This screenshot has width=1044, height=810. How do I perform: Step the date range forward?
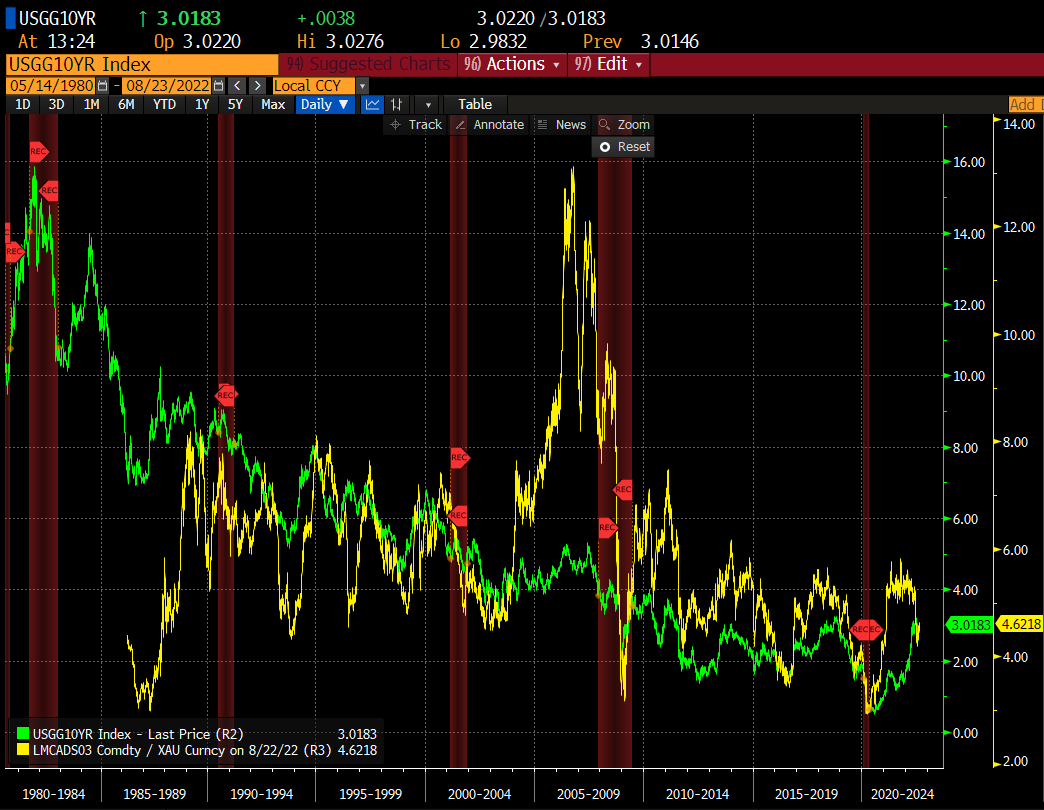256,86
